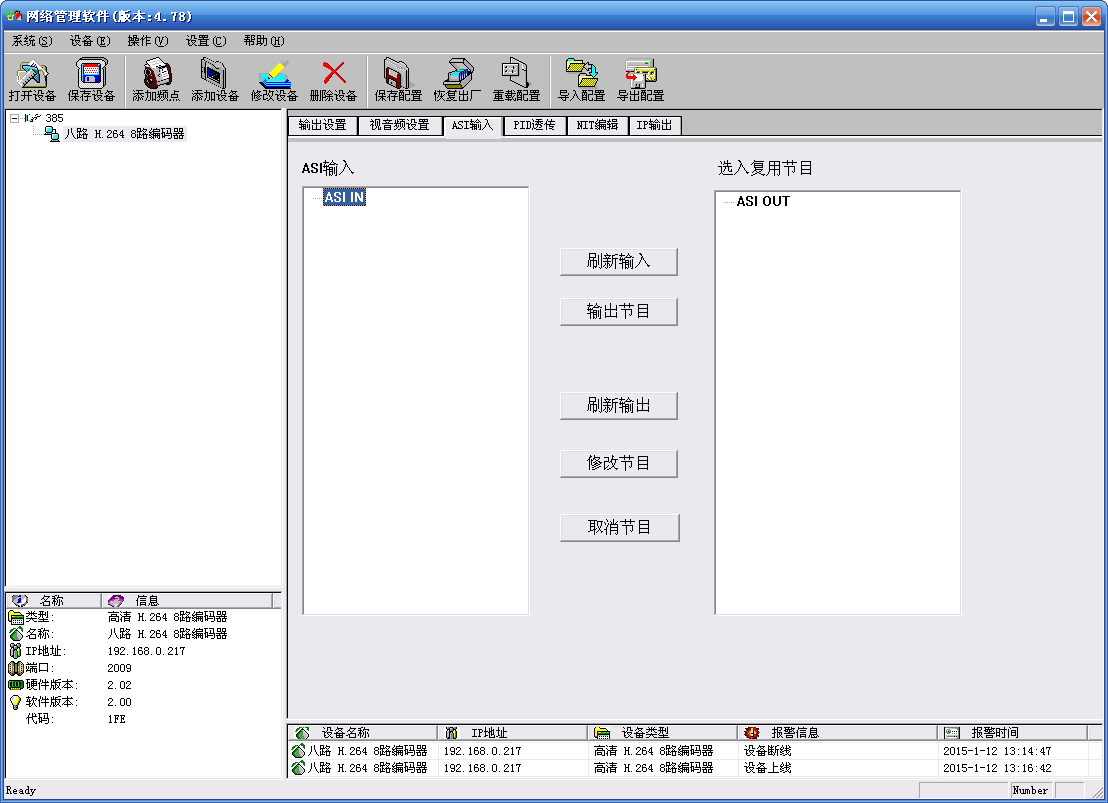Select the ASI OUT tree node

coord(763,201)
